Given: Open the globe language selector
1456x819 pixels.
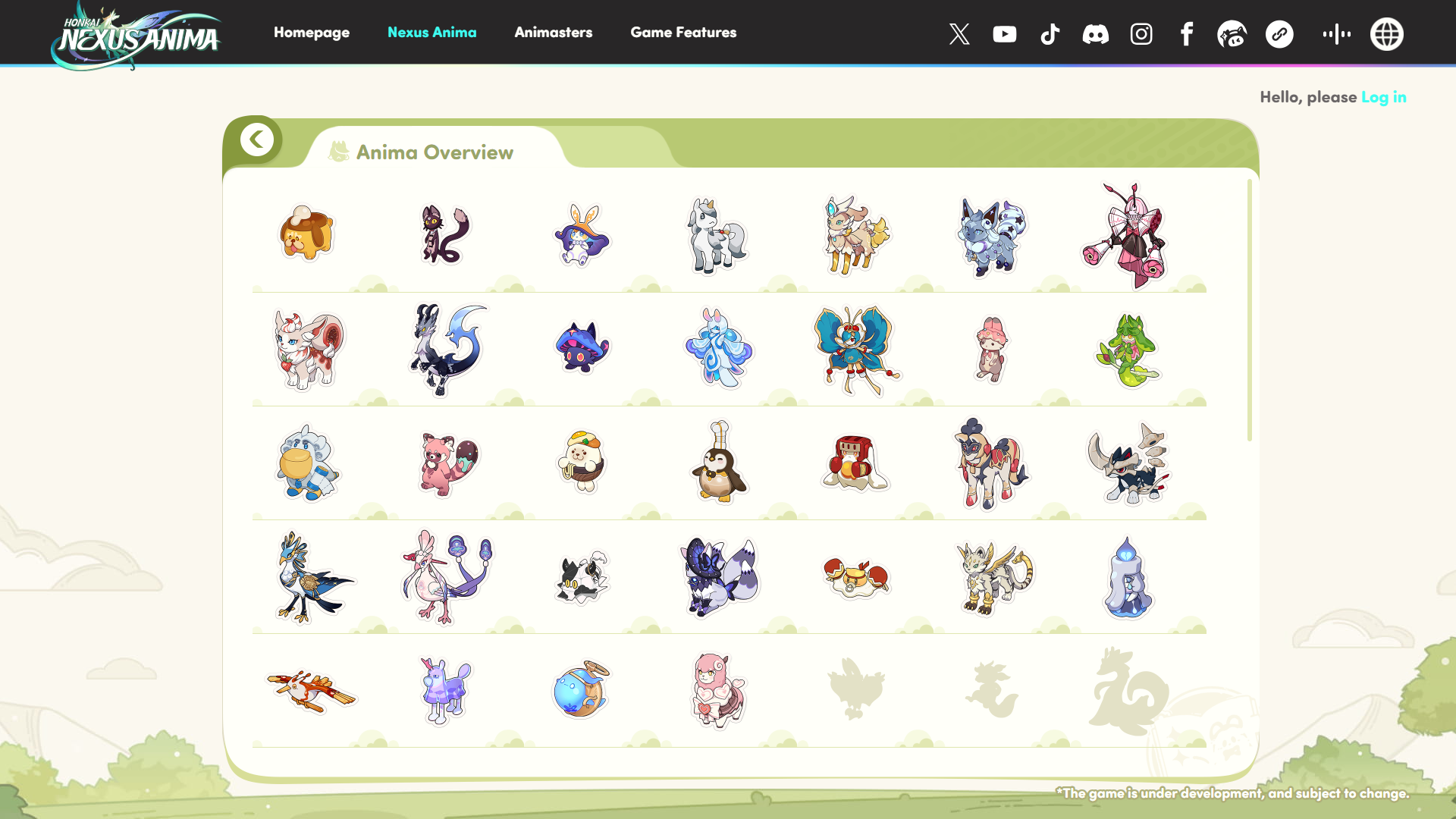Looking at the screenshot, I should pyautogui.click(x=1386, y=34).
